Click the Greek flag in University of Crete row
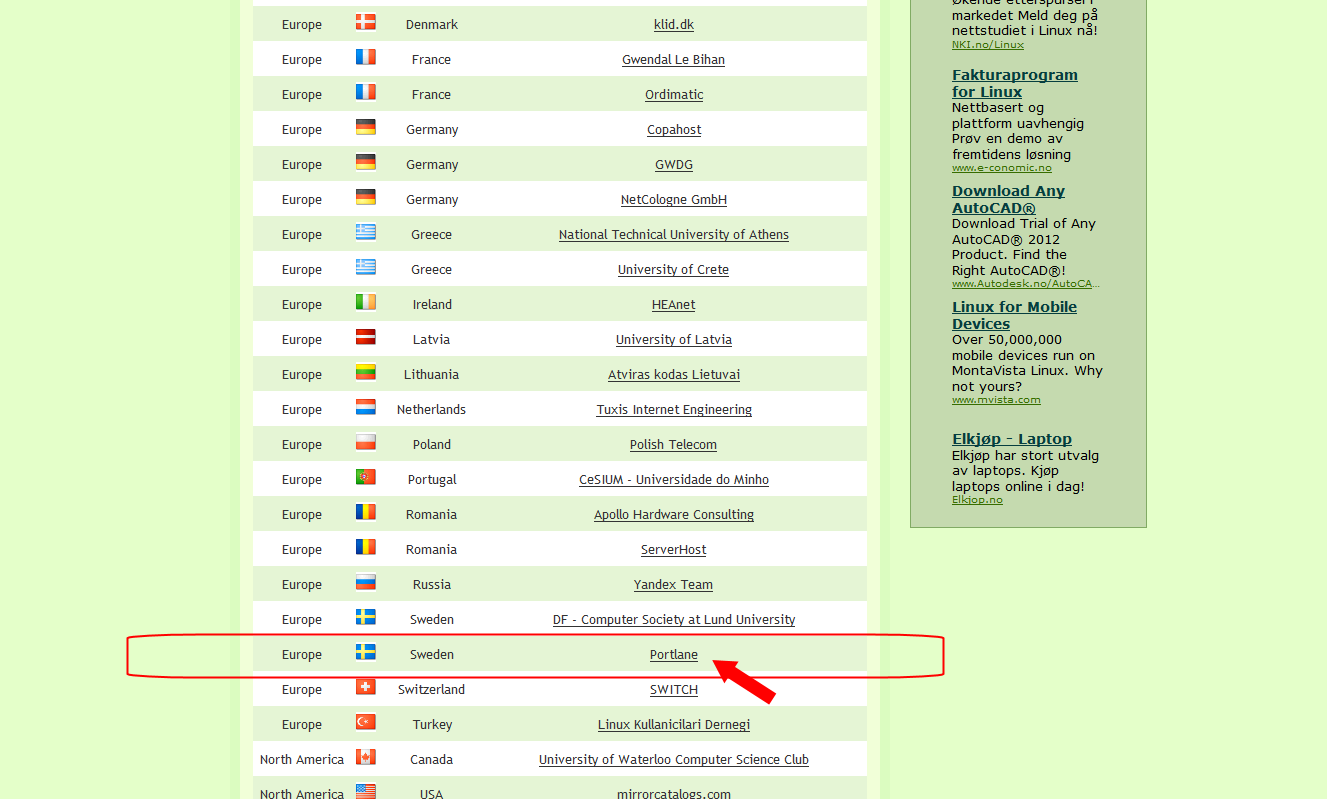This screenshot has width=1327, height=799. [366, 267]
